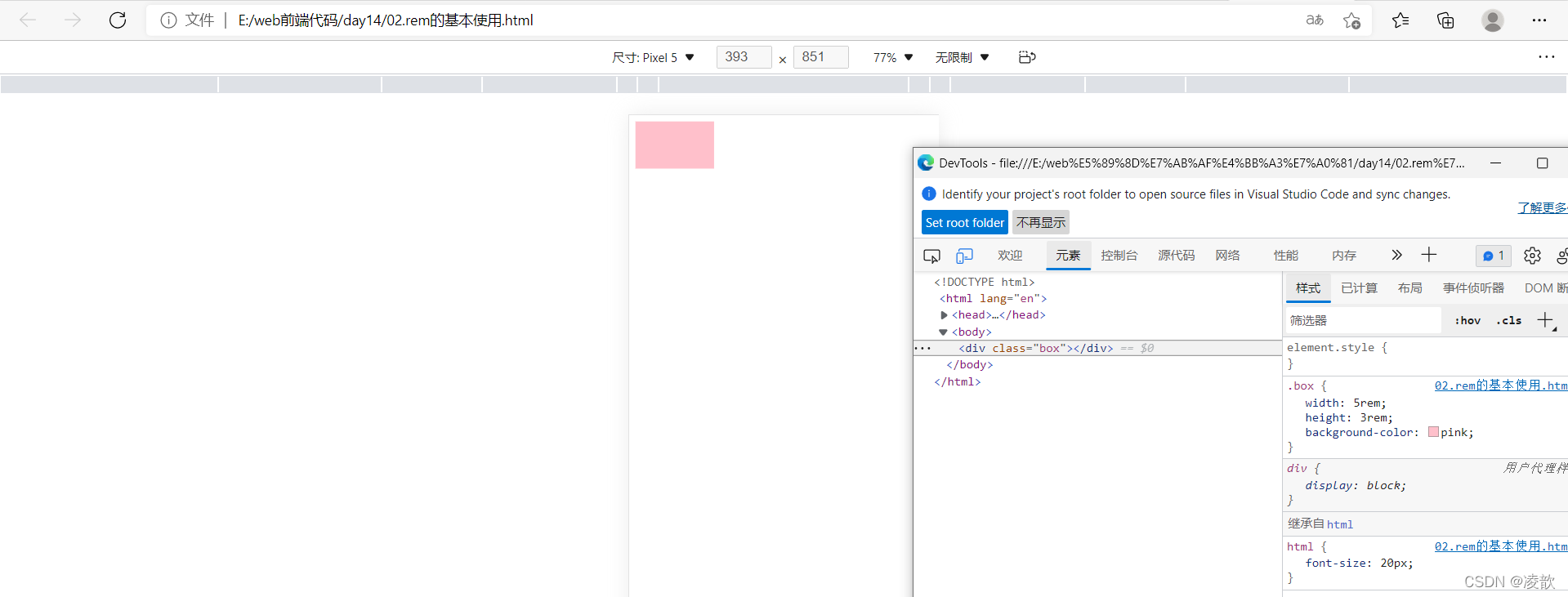
Task: Open the 控制台 tab
Action: (x=1119, y=256)
